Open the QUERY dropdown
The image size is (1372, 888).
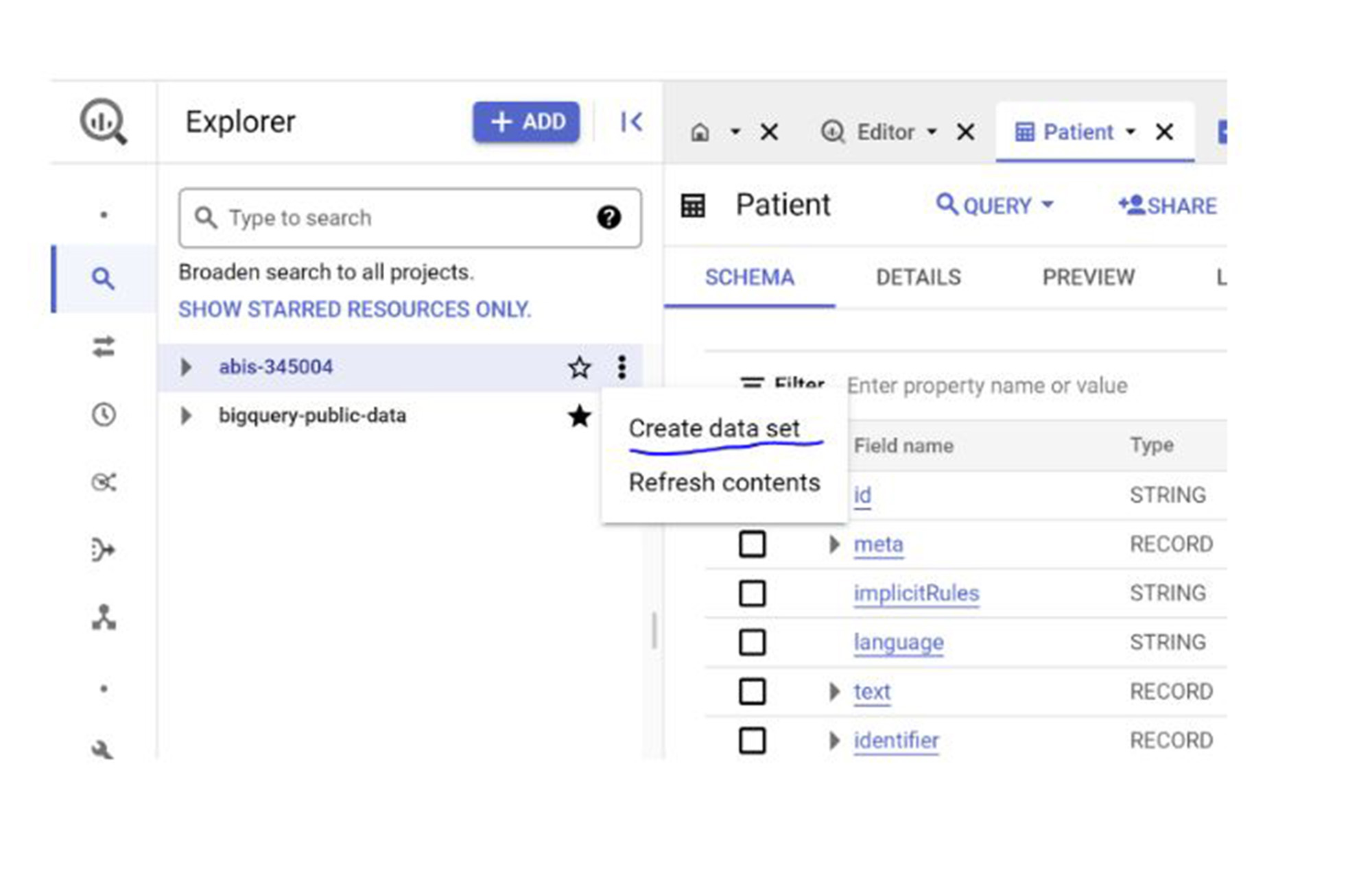[995, 205]
